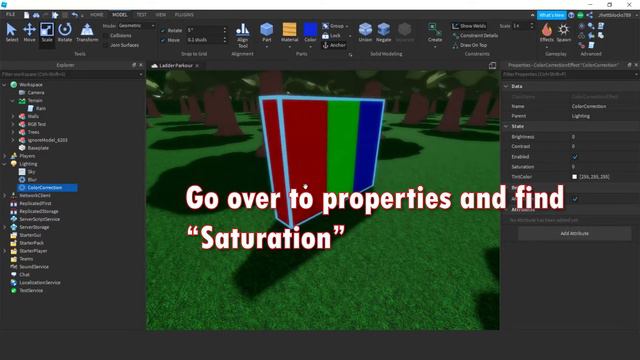Toggle Anchor on selected part
640x360 pixels.
(x=334, y=45)
